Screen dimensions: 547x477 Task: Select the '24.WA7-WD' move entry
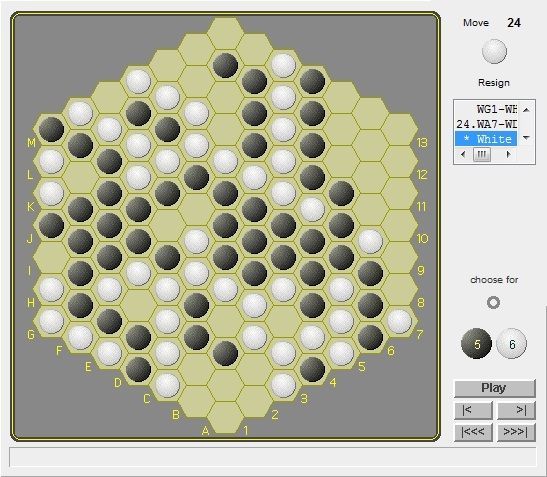tap(486, 124)
